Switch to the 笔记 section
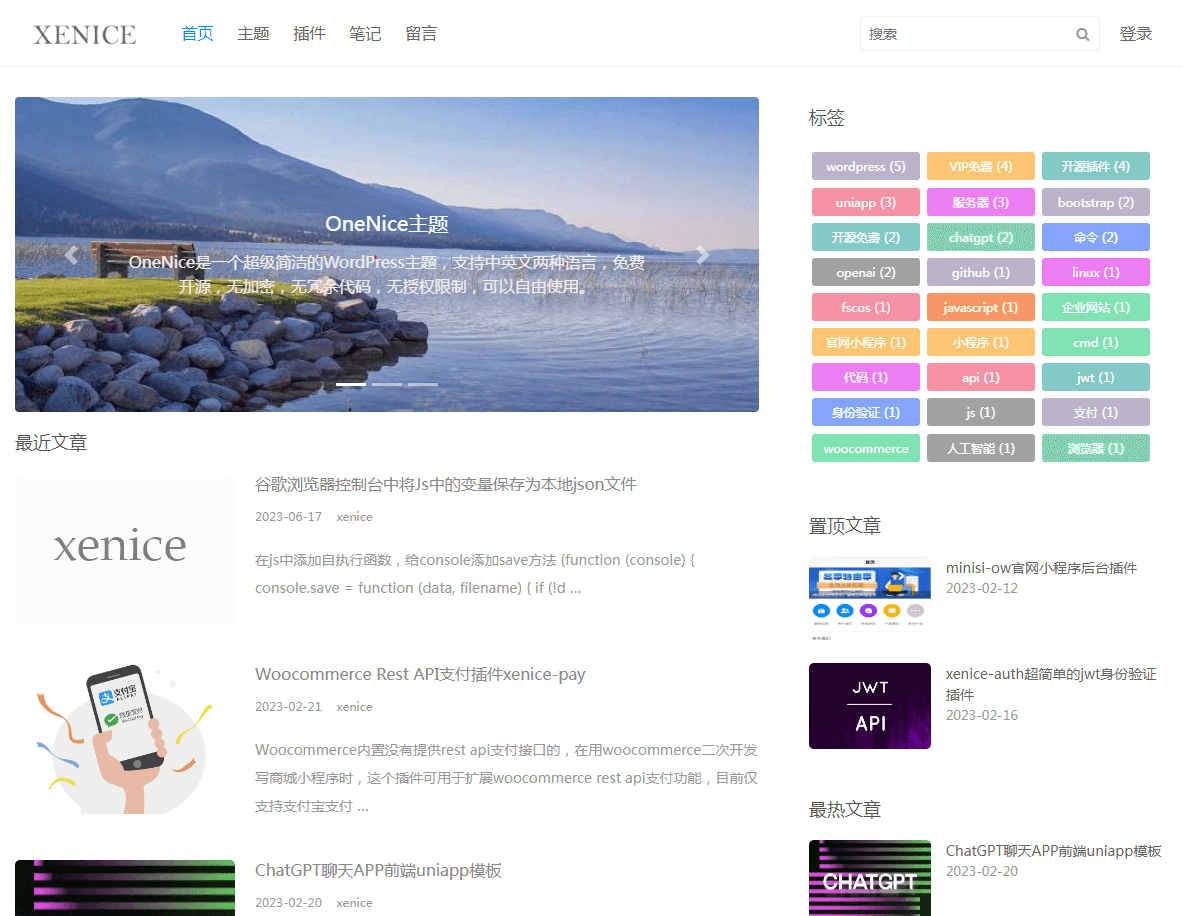This screenshot has height=916, width=1183. coord(365,33)
